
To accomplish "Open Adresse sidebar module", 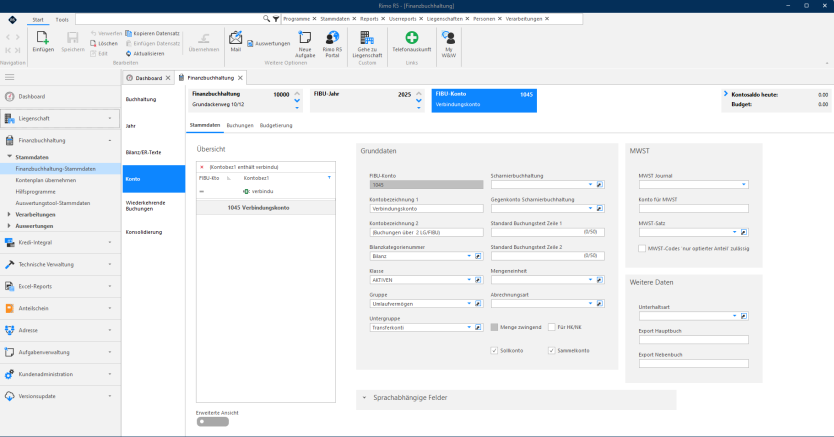I will tap(60, 330).
